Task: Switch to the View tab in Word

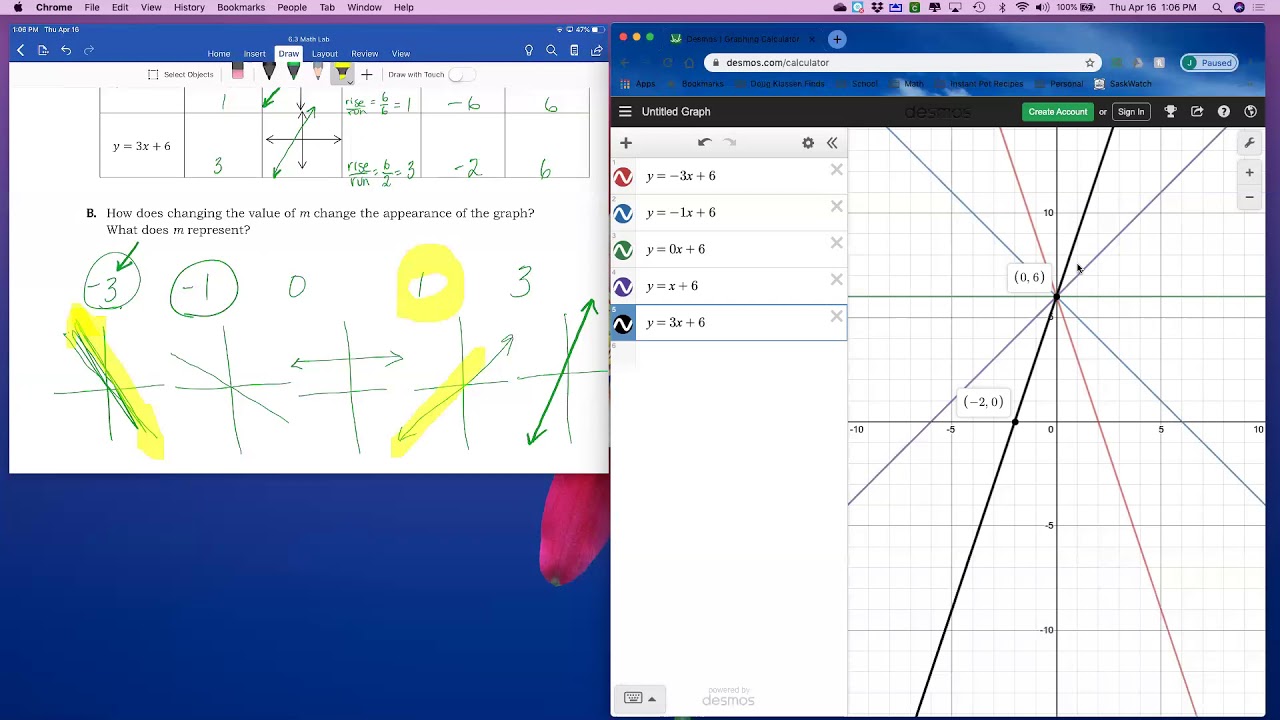Action: point(401,54)
